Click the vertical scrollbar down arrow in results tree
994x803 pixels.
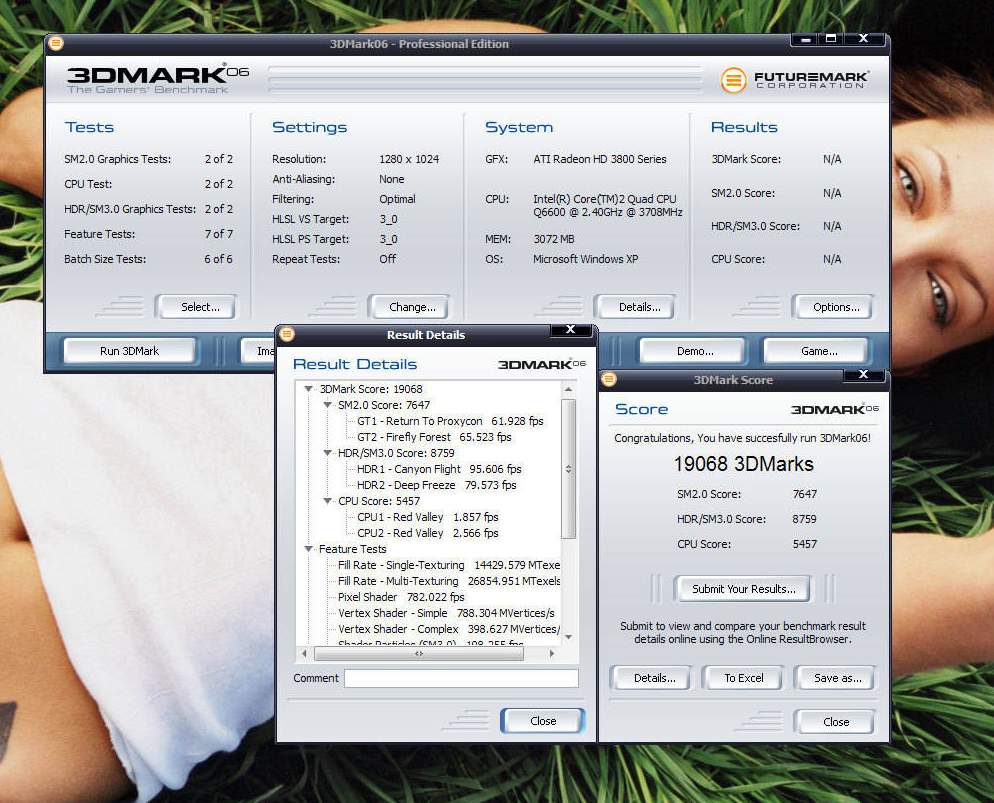point(569,638)
